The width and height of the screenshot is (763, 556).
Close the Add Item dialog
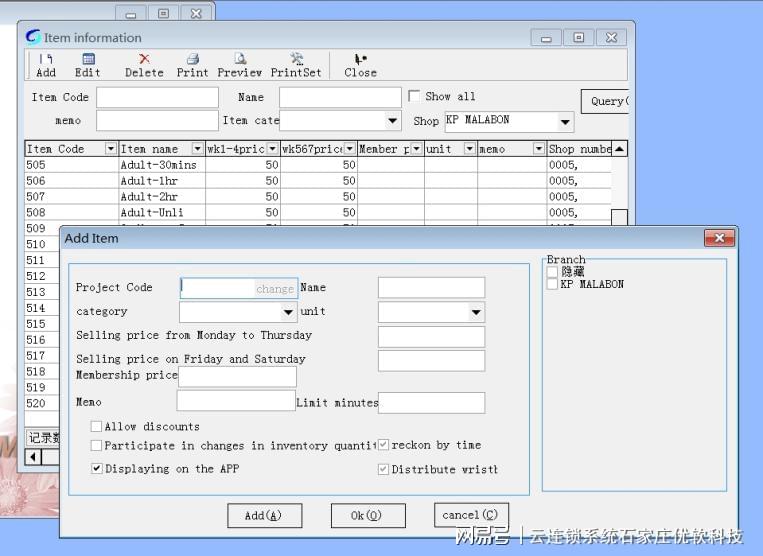click(x=719, y=238)
